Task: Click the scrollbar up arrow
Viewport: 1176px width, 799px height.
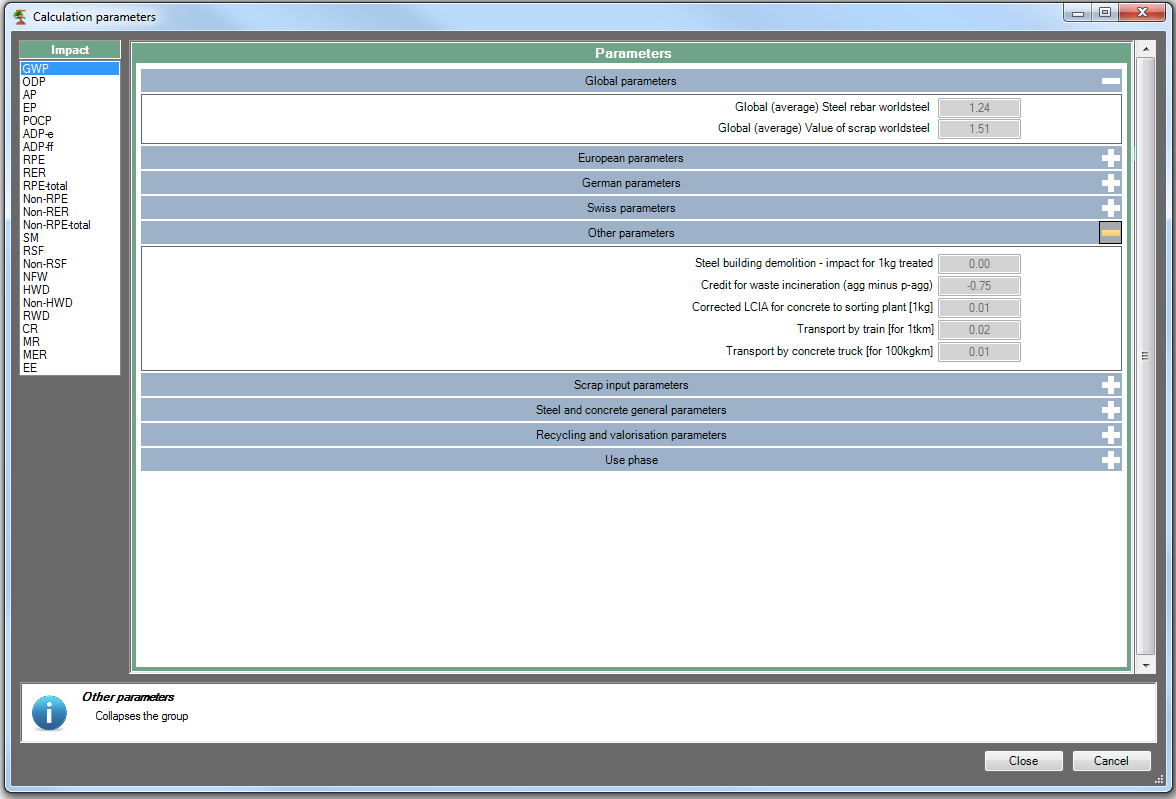Action: coord(1145,50)
